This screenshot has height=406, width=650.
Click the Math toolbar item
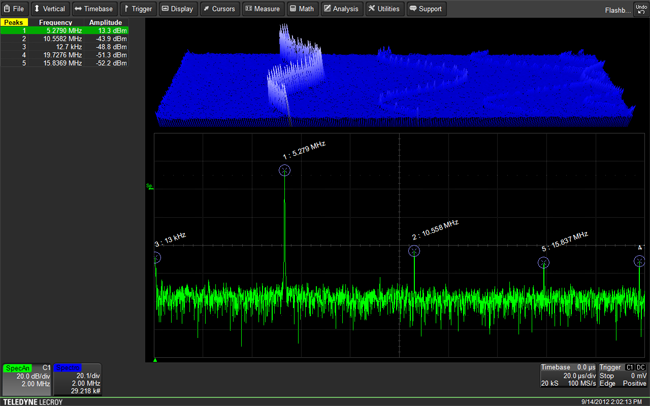[x=302, y=9]
